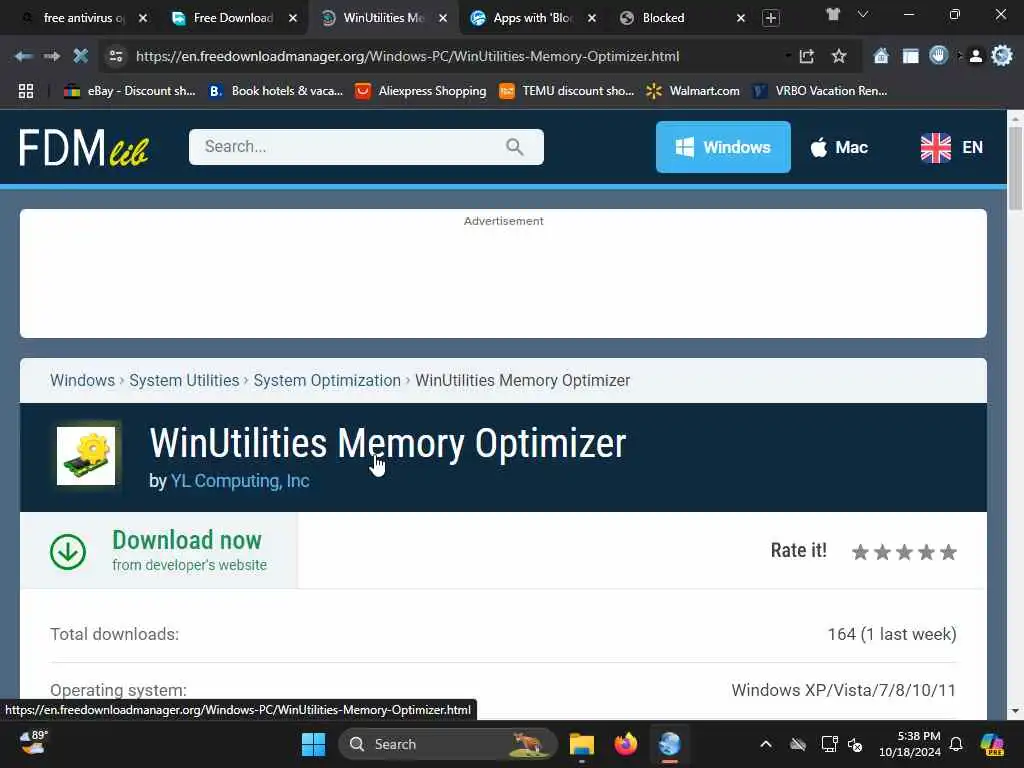The image size is (1024, 768).
Task: Open TEMU discount bookmark
Action: point(566,91)
